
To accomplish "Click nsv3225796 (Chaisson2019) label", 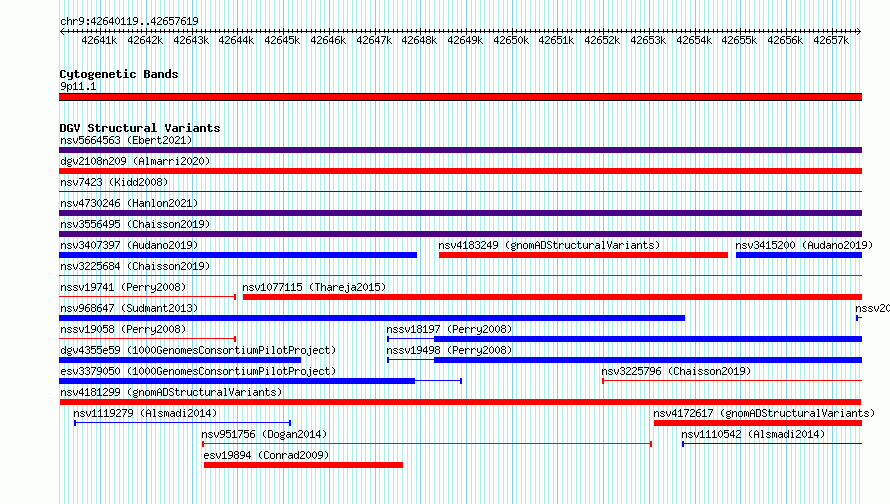I will pos(676,371).
